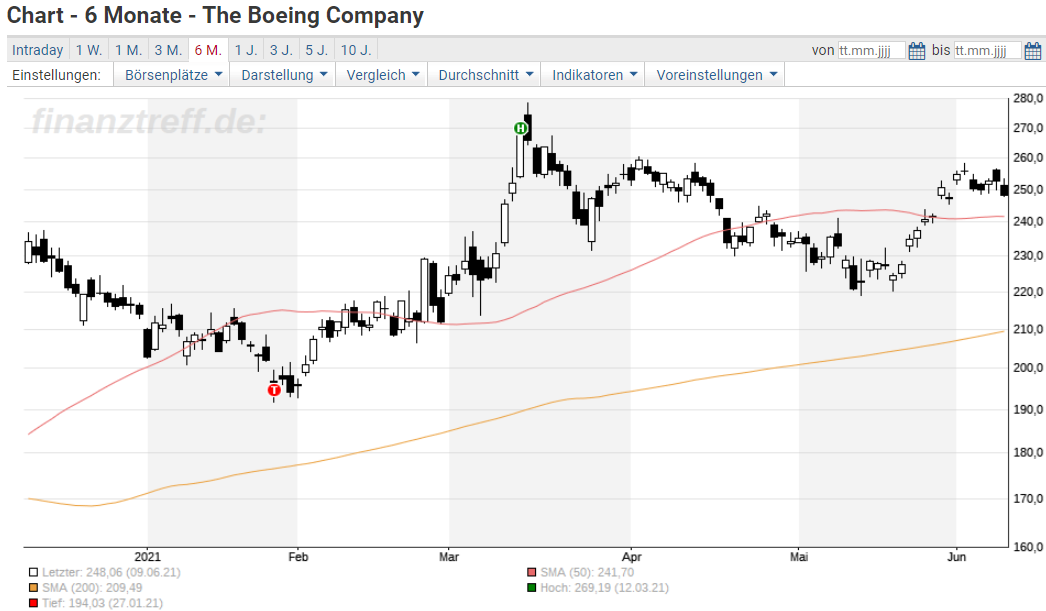Viewport: 1046px width, 611px height.
Task: Click the green H high marker
Action: click(x=520, y=128)
